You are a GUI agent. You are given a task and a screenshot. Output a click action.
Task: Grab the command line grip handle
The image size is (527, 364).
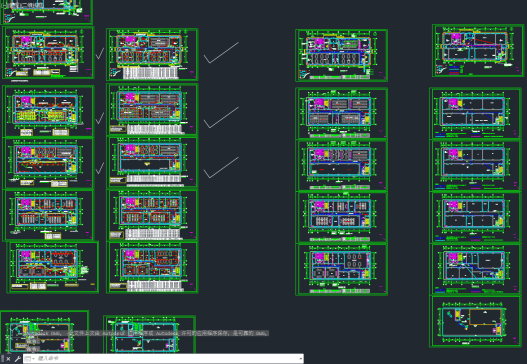pyautogui.click(x=2, y=359)
